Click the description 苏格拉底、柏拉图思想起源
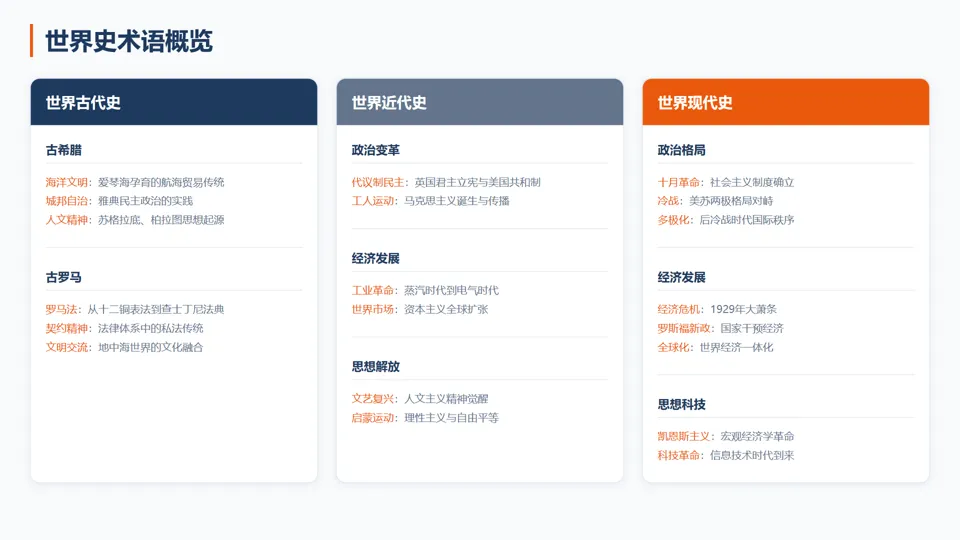 [161, 220]
